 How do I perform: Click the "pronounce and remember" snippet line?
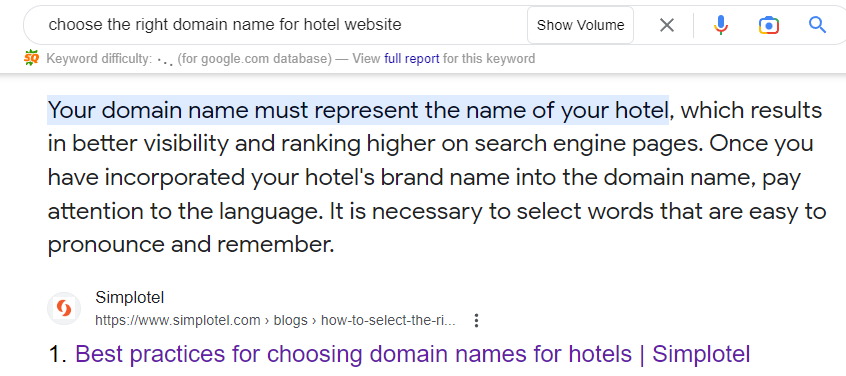click(x=191, y=245)
